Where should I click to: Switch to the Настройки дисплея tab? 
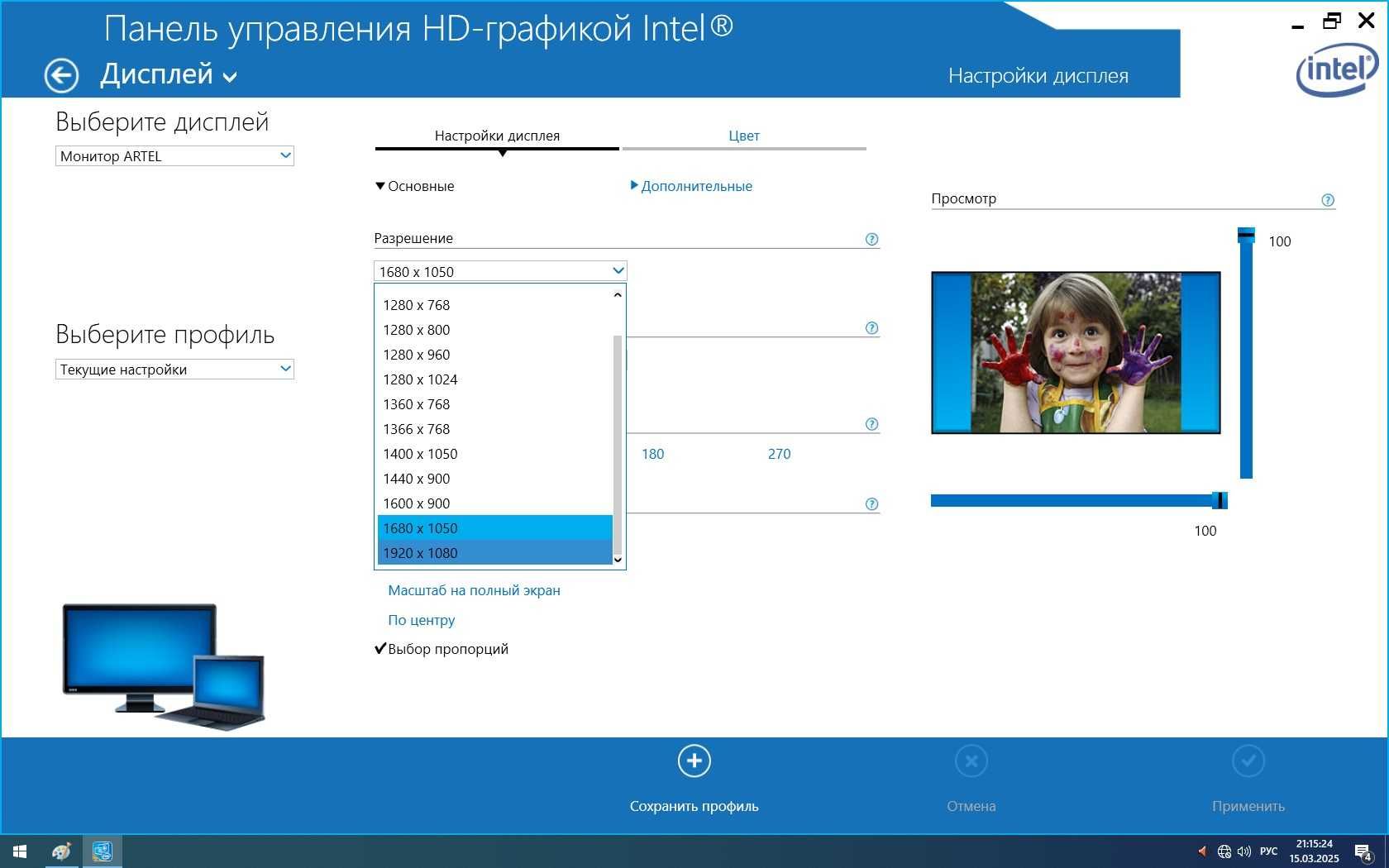click(497, 136)
